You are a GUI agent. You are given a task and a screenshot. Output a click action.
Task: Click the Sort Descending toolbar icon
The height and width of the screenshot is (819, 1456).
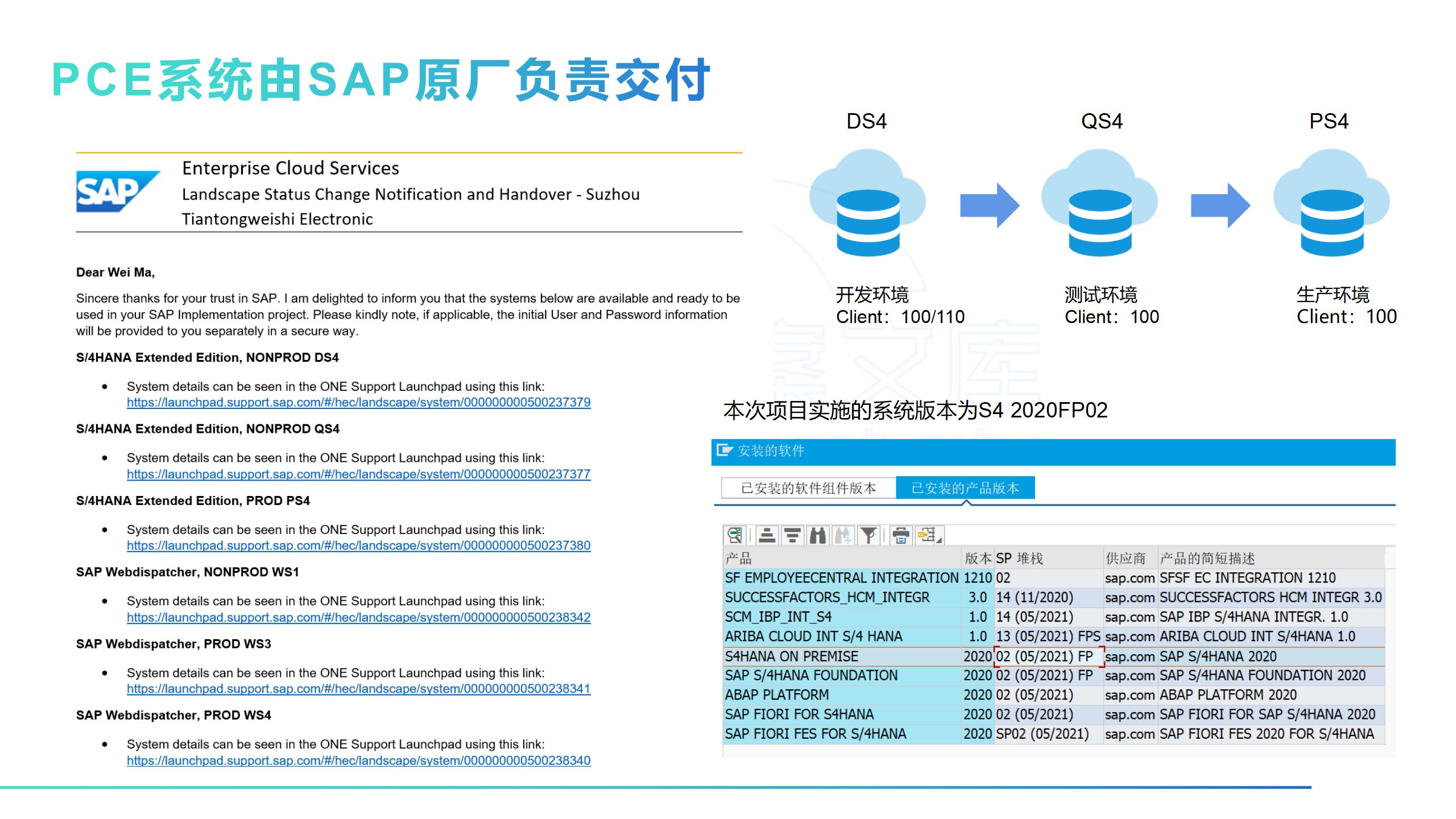click(792, 535)
